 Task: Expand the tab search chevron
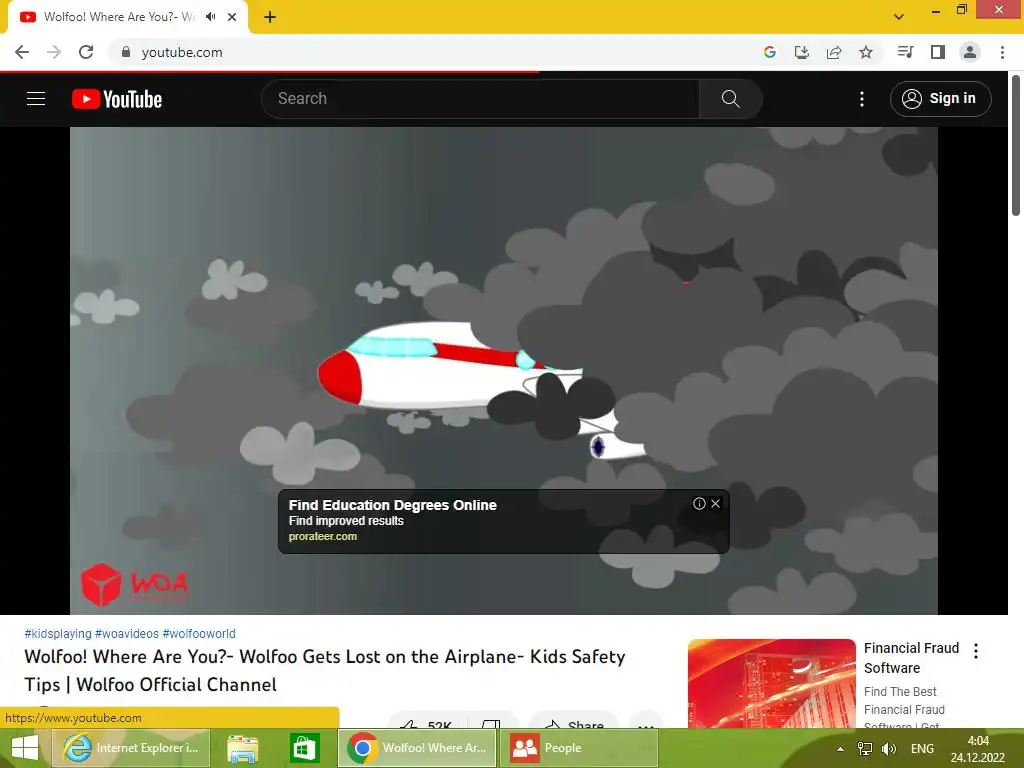point(899,17)
